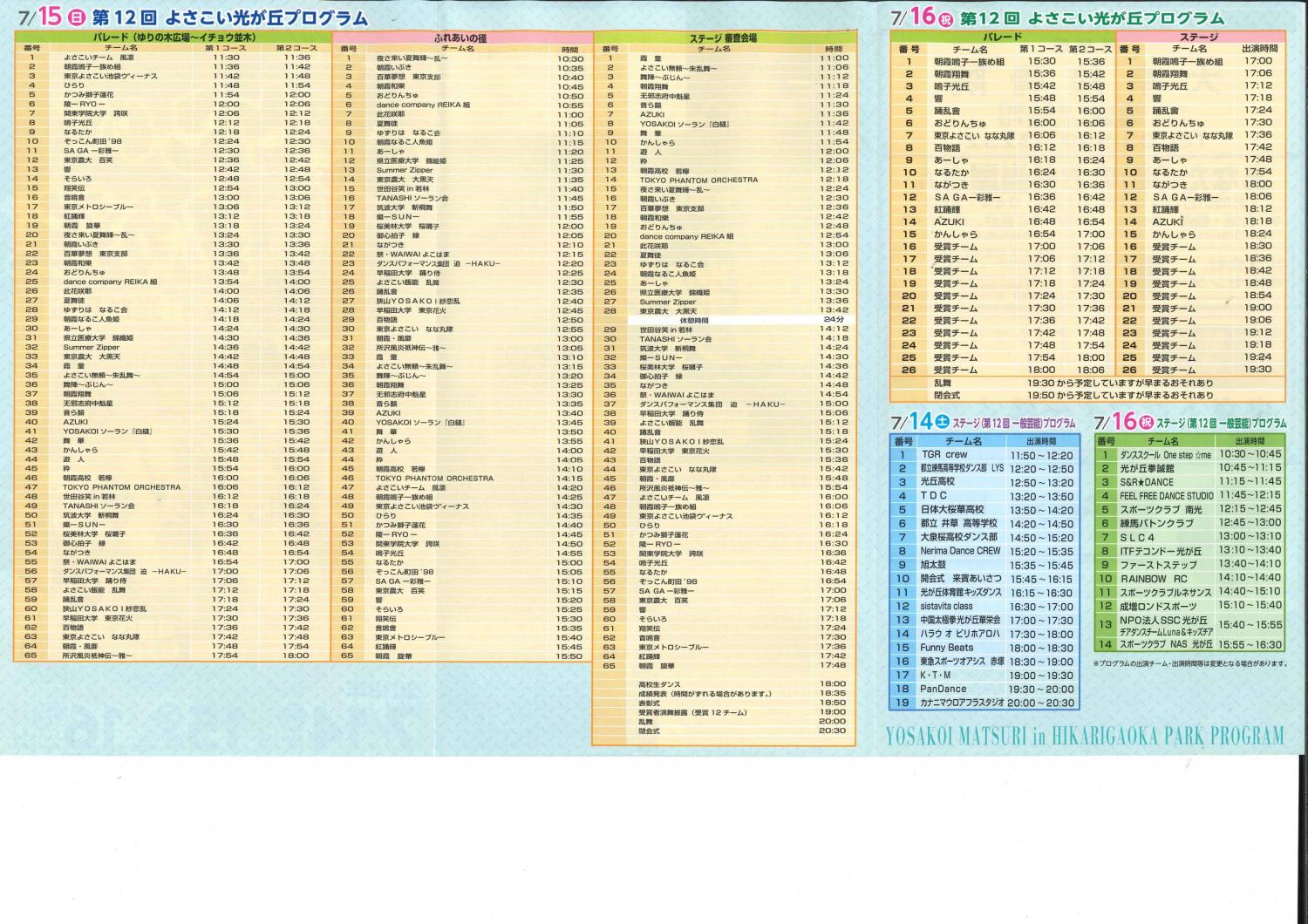Click the 11:50～12:20 time cell
Viewport: 1308px width, 924px height.
[1041, 455]
